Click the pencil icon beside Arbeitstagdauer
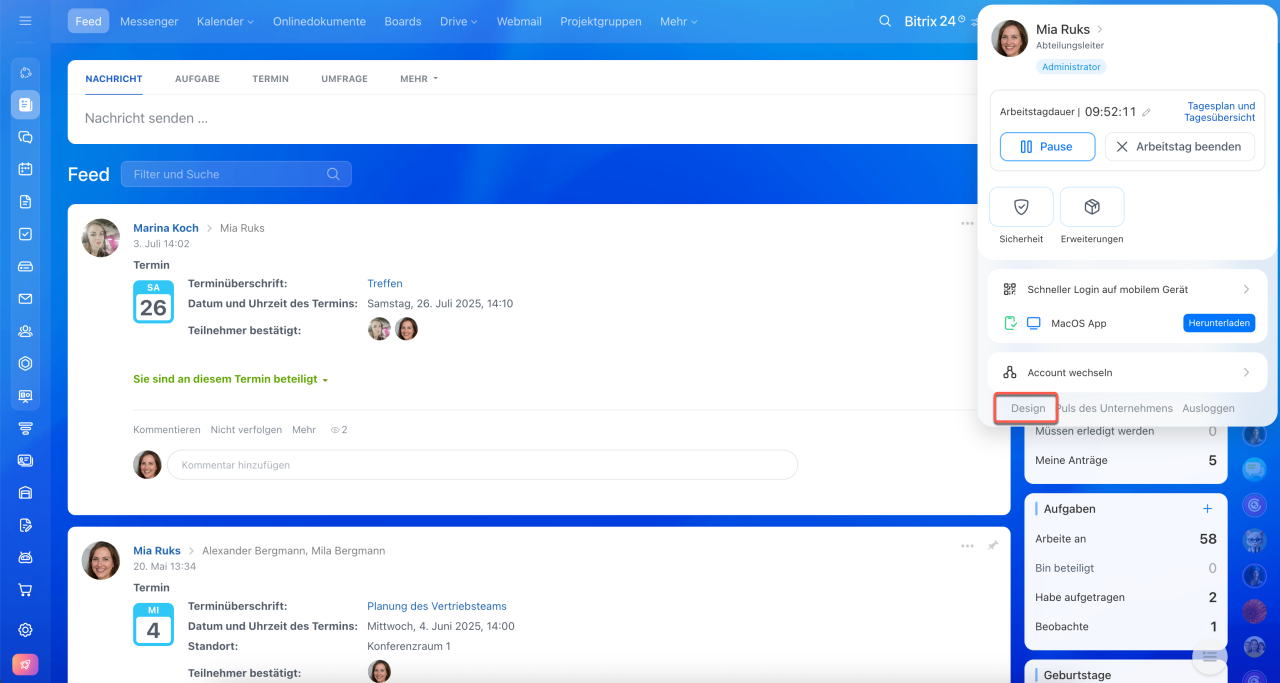 pos(1147,113)
